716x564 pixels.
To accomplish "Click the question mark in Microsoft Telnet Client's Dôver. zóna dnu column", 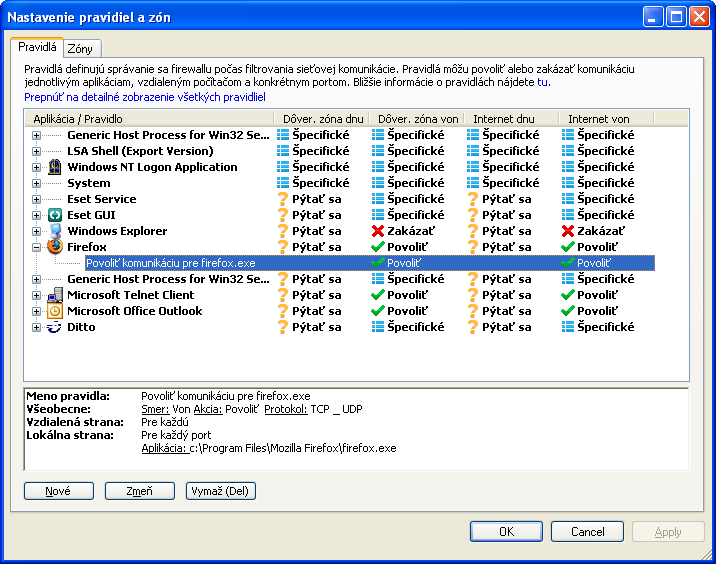I will pos(283,295).
